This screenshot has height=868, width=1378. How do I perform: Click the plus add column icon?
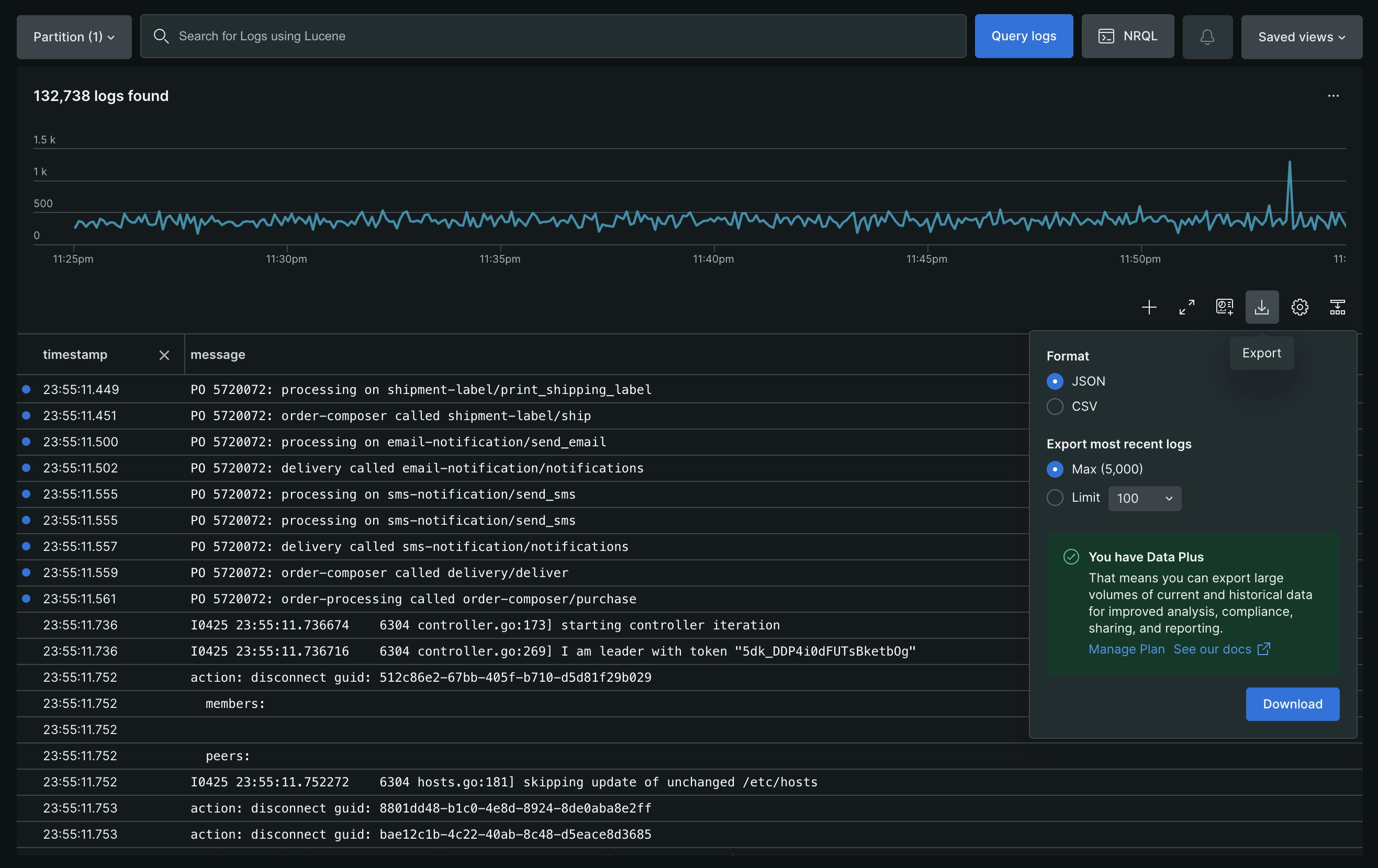coord(1149,307)
